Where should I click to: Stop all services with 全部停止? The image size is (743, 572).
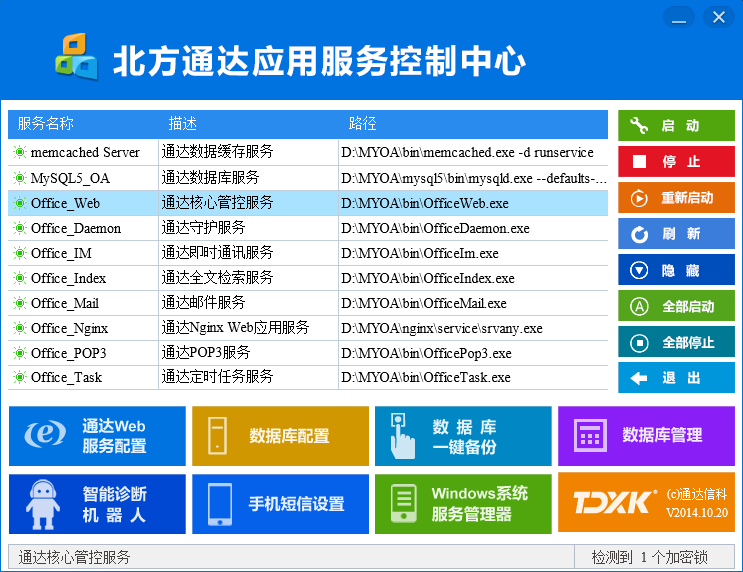[676, 342]
